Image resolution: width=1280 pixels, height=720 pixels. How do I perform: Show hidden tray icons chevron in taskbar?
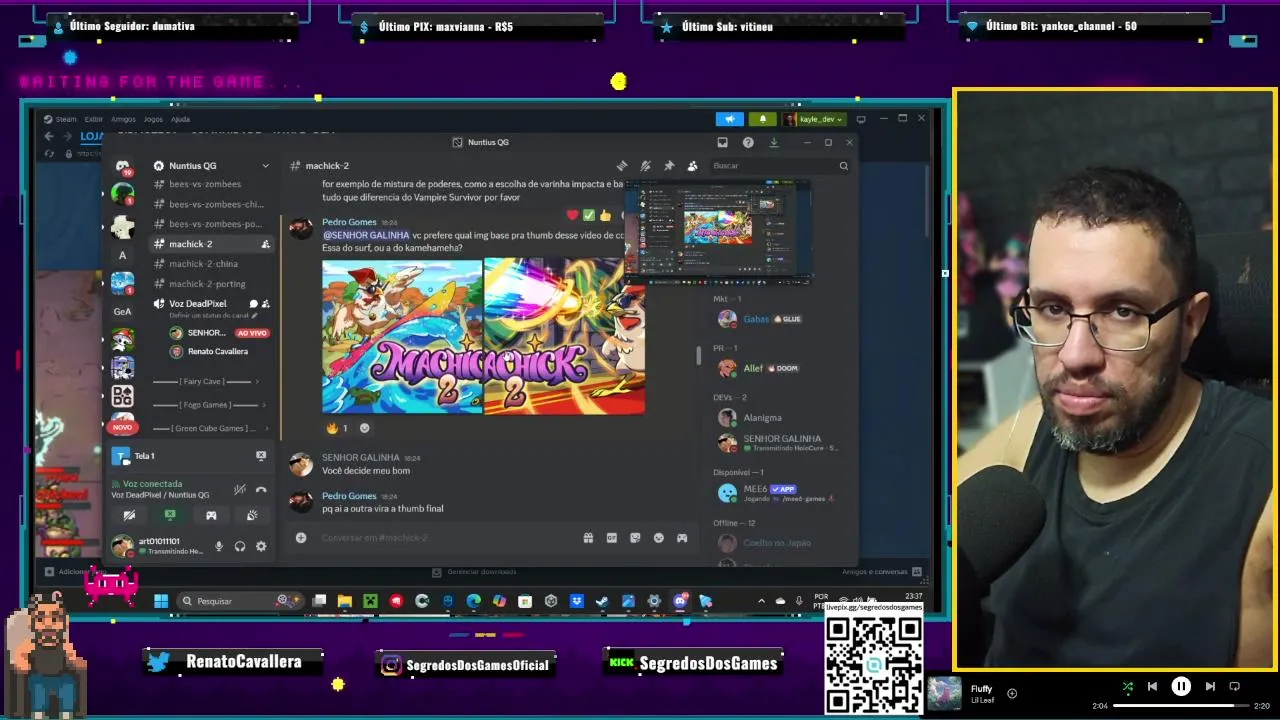(x=761, y=601)
